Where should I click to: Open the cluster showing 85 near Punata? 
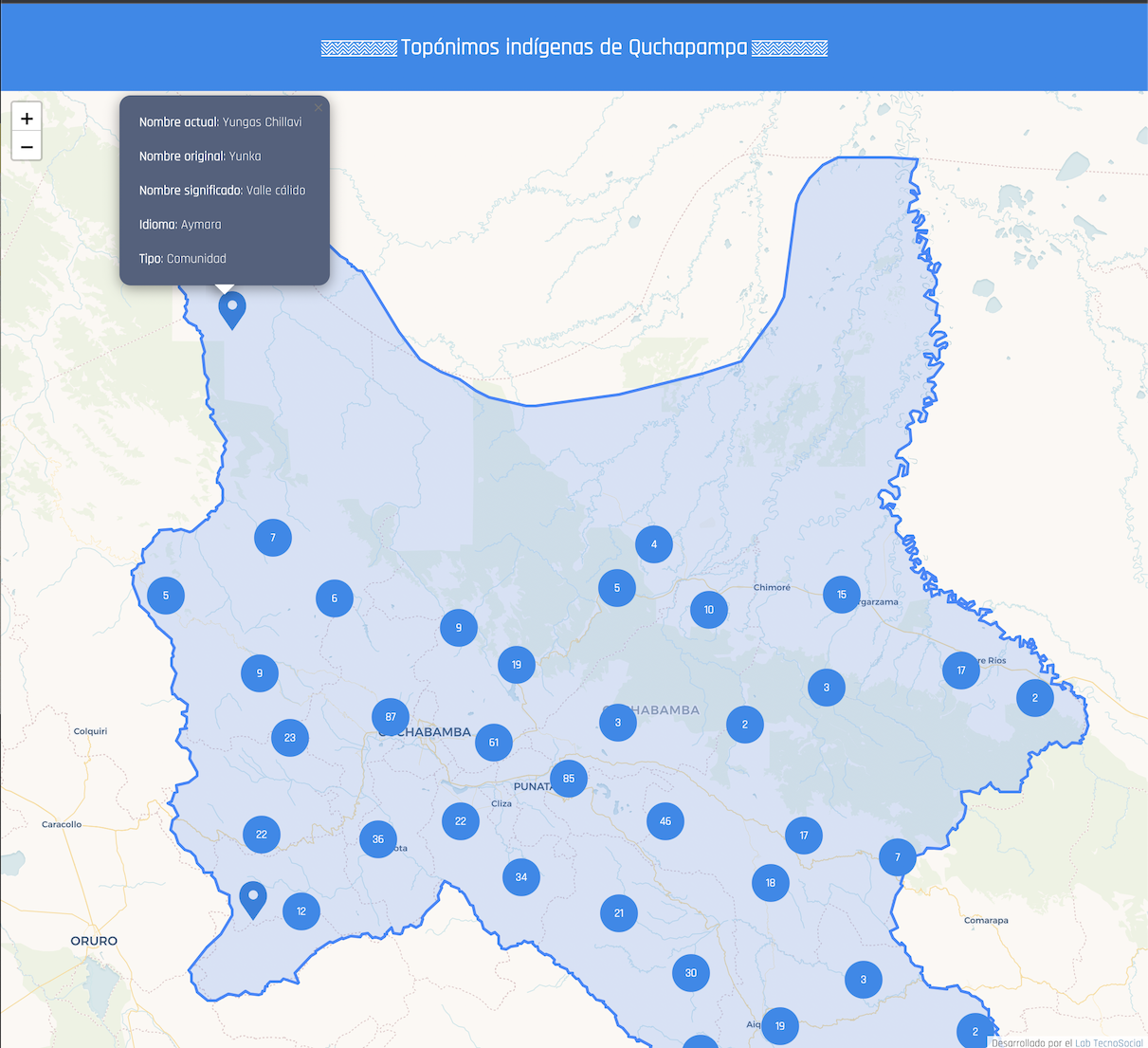tap(568, 778)
